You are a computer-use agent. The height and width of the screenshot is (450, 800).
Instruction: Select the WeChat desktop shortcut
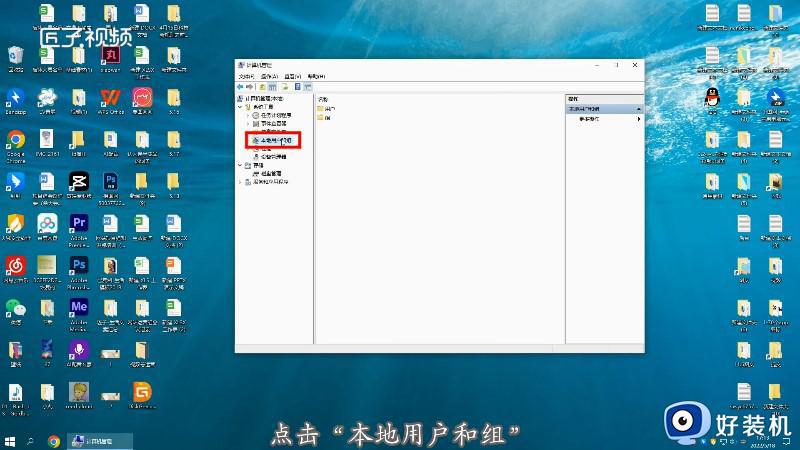click(x=16, y=312)
